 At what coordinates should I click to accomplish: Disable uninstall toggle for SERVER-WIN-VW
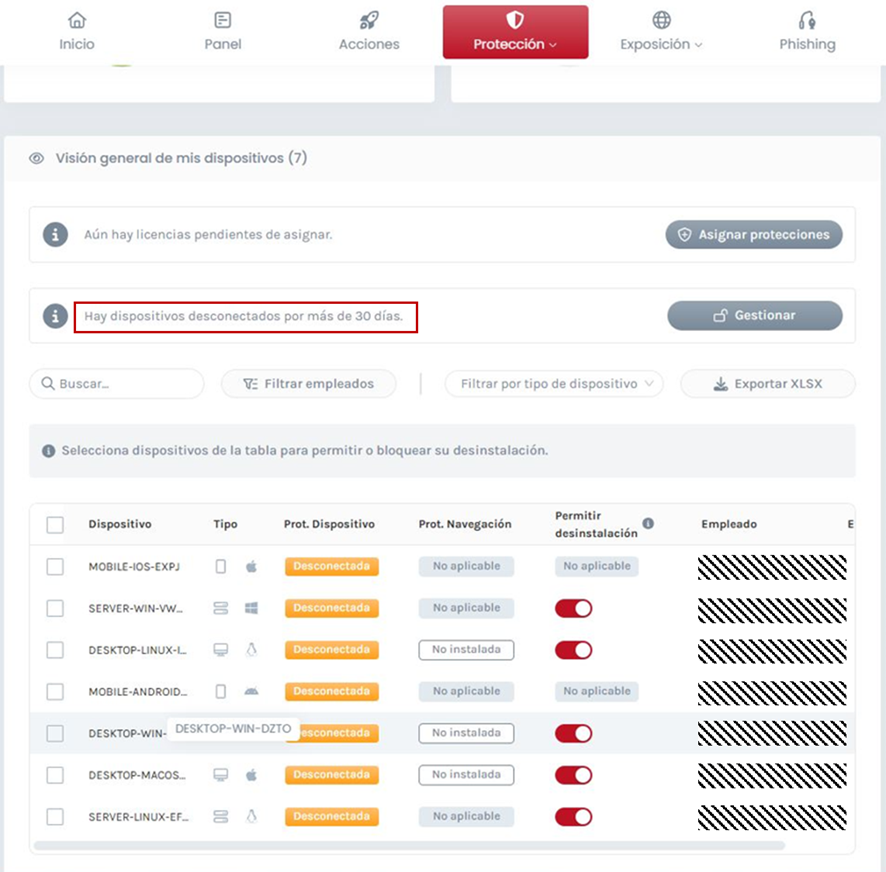coord(573,608)
